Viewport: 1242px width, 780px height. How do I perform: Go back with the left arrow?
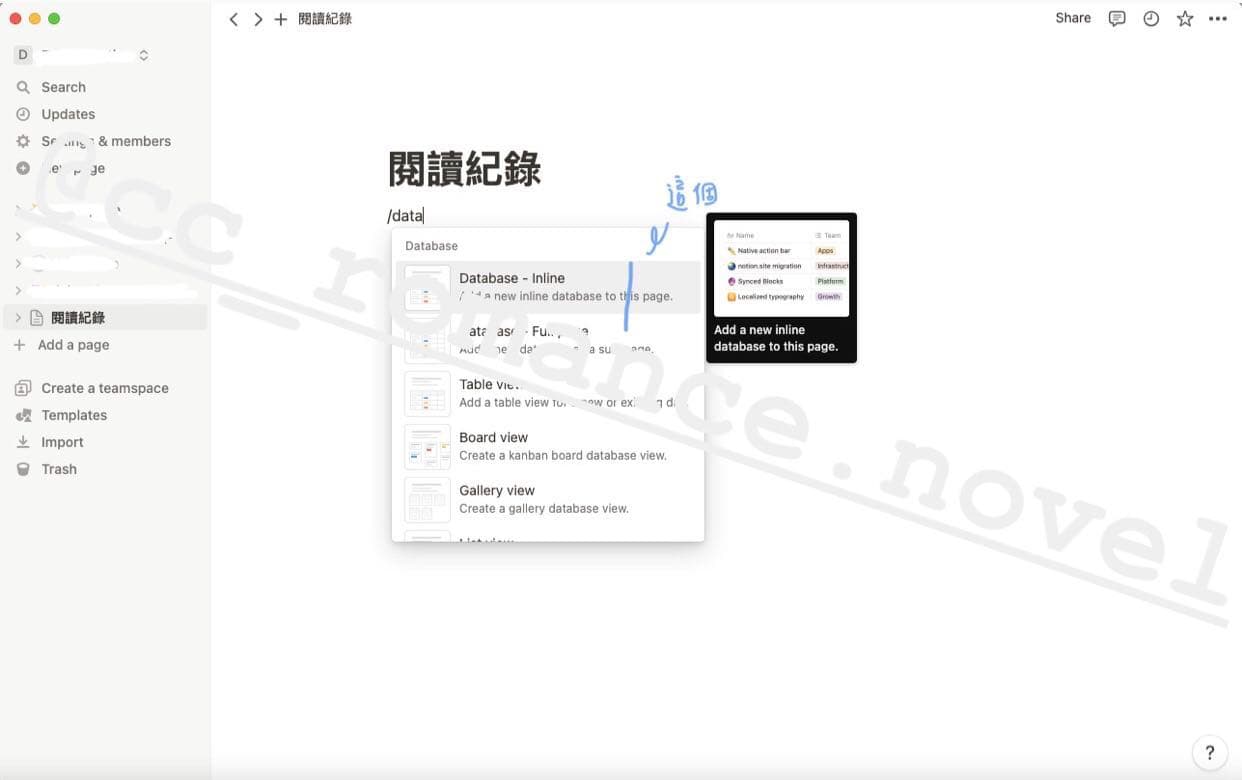pos(233,19)
